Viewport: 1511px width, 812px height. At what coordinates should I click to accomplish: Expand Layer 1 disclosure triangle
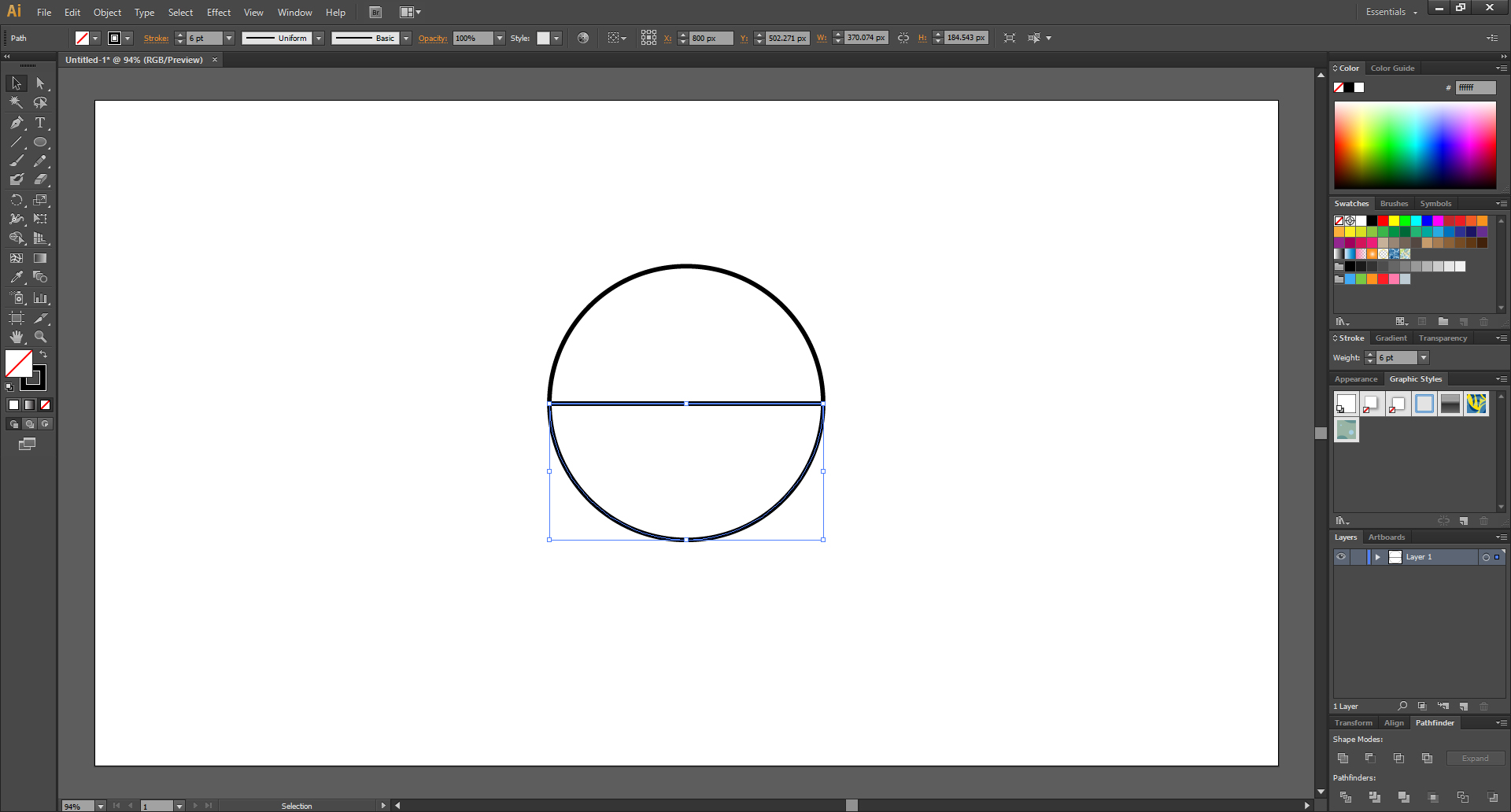1377,557
